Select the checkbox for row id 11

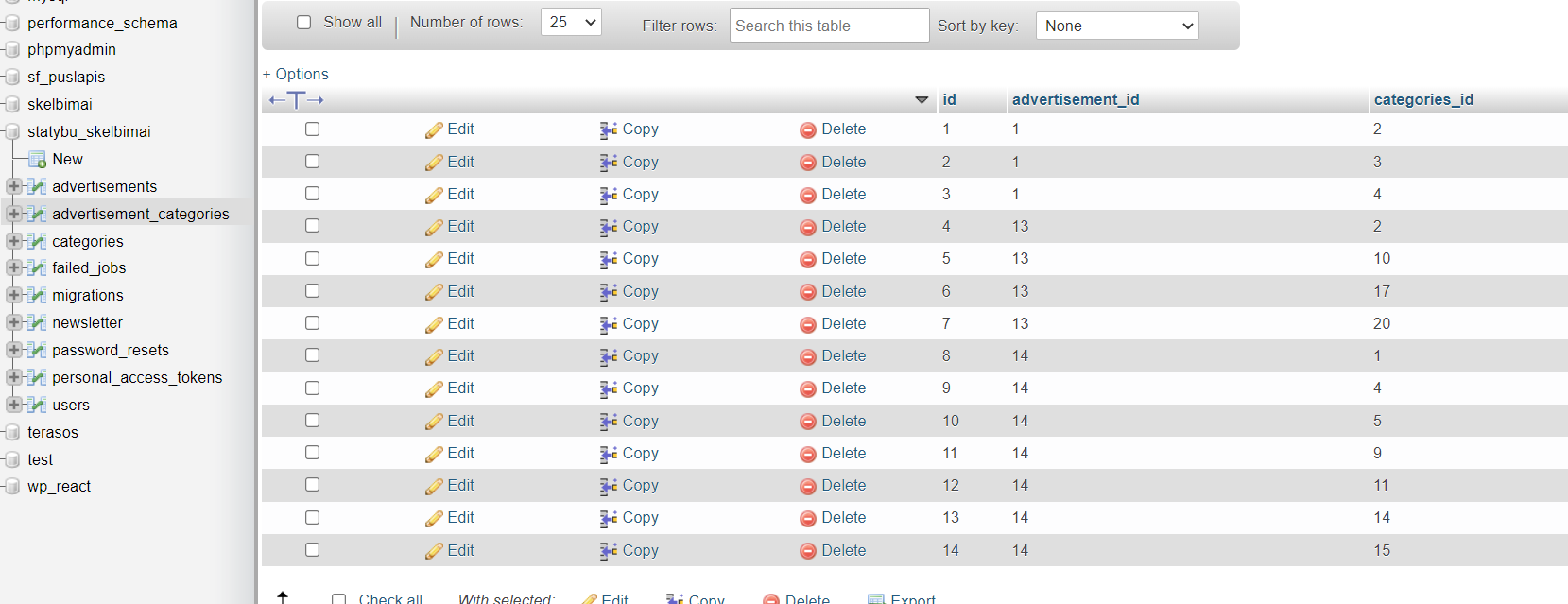313,452
